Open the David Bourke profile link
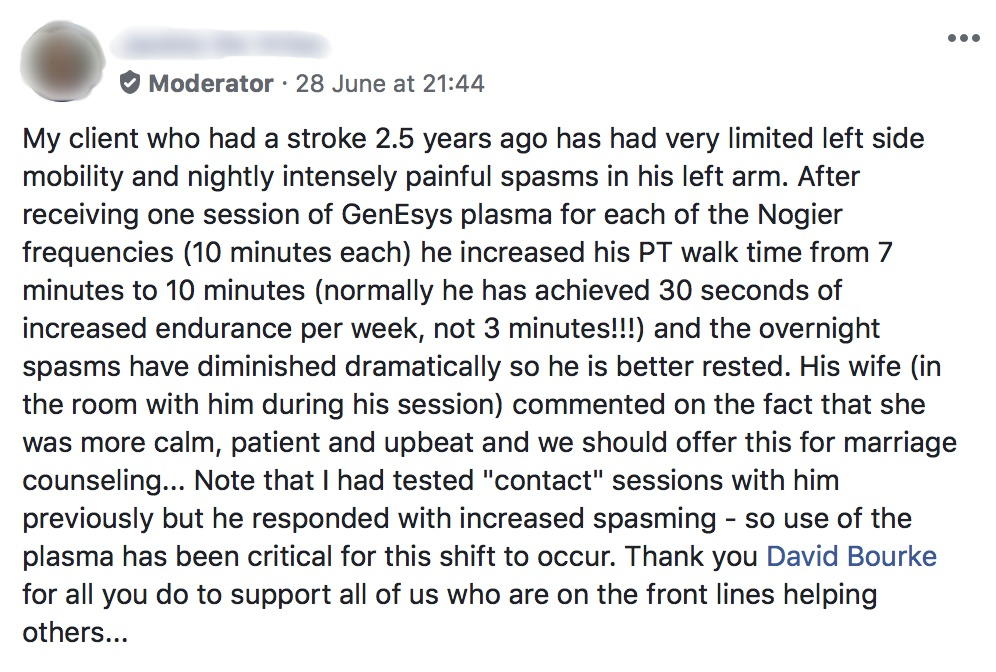The height and width of the screenshot is (672, 996). coord(851,557)
